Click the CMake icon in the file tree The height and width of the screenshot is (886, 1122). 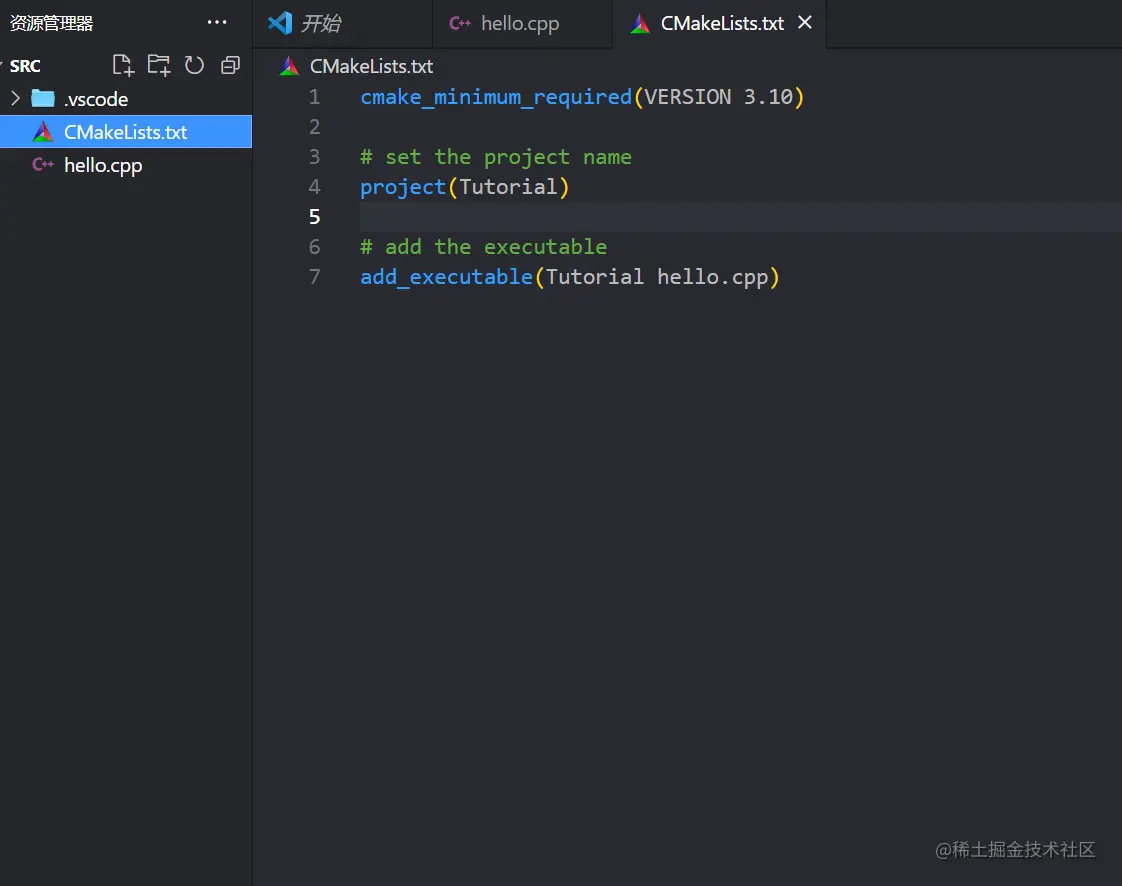click(x=43, y=132)
